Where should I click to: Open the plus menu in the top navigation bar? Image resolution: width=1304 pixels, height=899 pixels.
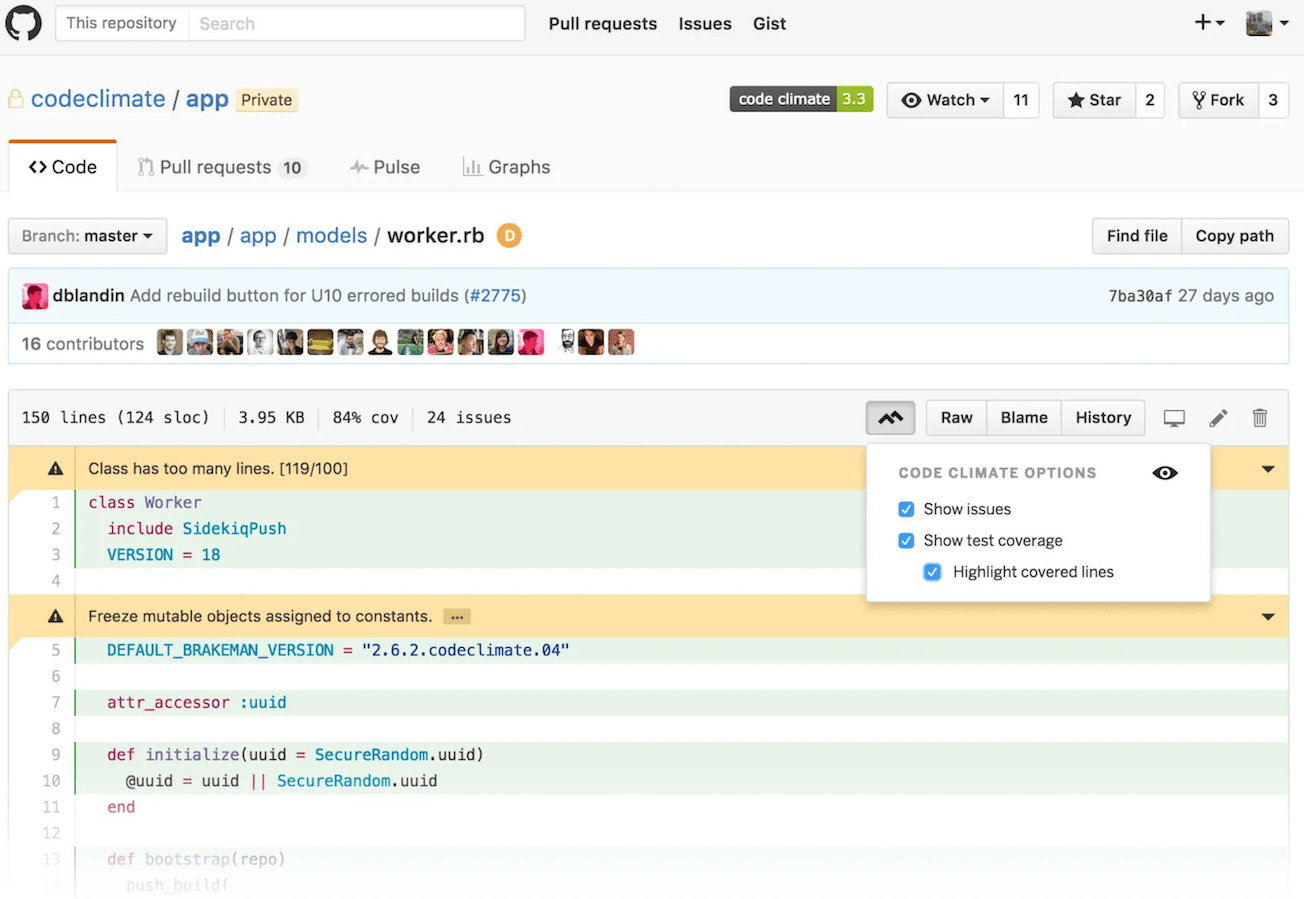1208,22
